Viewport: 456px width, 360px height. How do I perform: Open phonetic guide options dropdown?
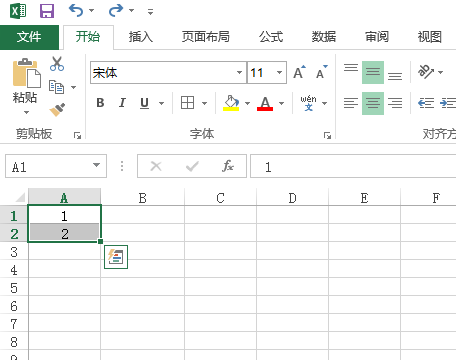[x=324, y=103]
